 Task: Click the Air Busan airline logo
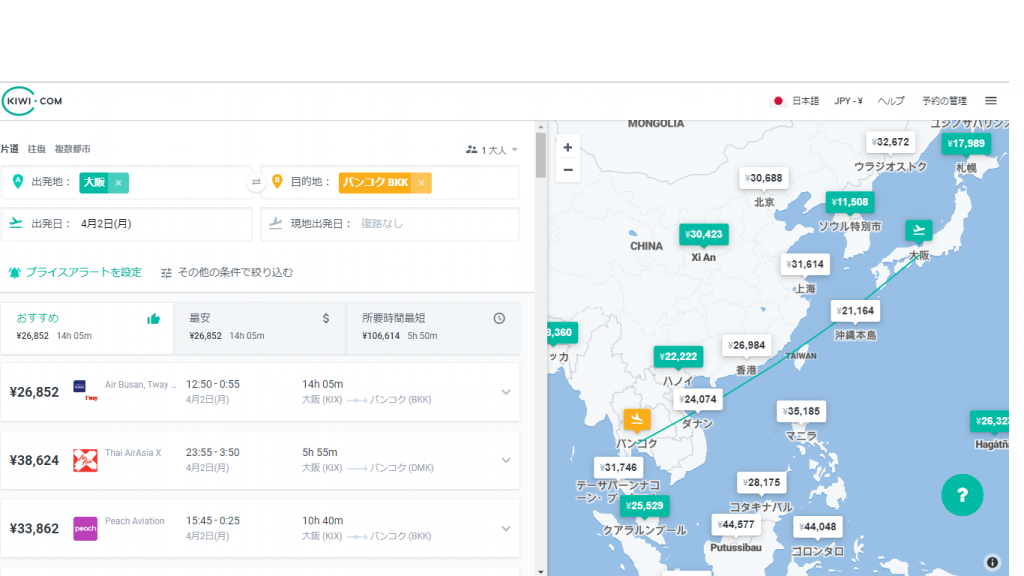79,387
